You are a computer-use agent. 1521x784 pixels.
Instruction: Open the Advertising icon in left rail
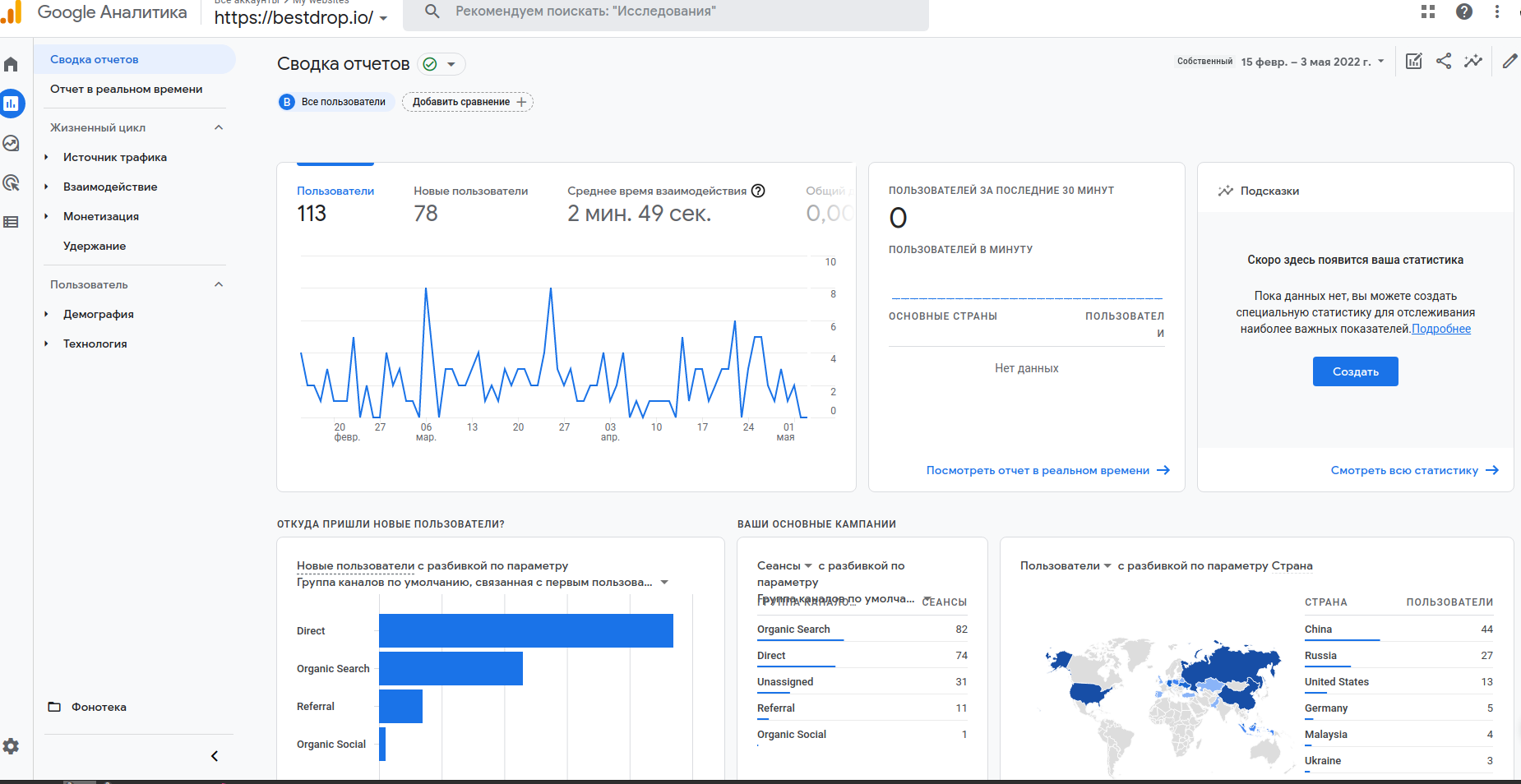pos(12,182)
